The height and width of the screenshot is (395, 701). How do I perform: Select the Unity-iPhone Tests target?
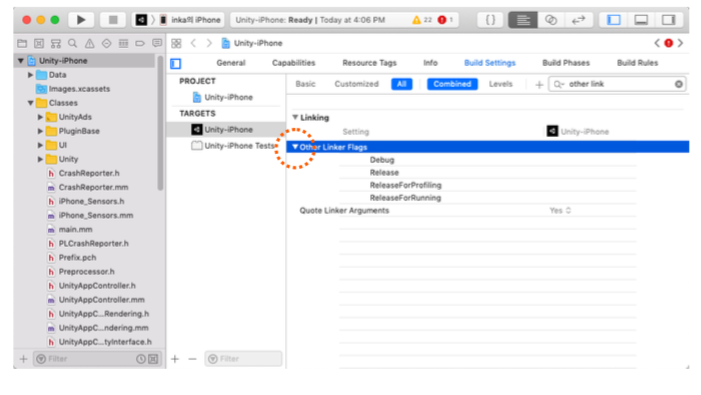coord(233,146)
